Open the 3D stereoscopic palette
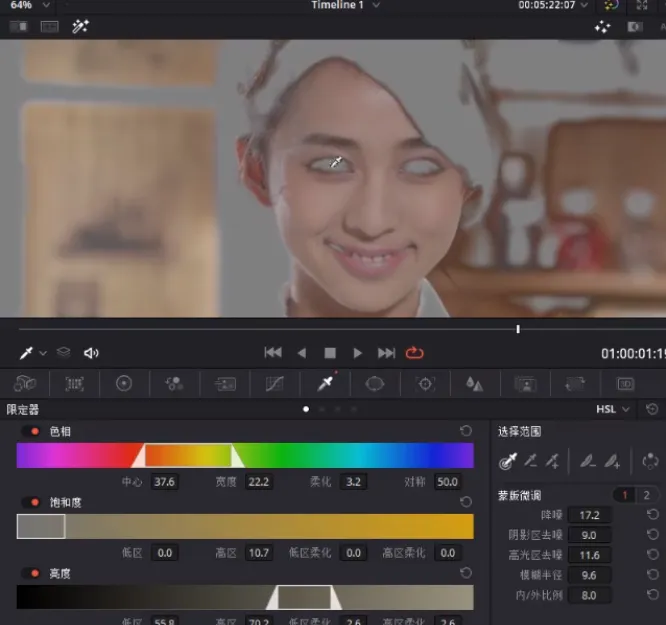 pos(626,384)
